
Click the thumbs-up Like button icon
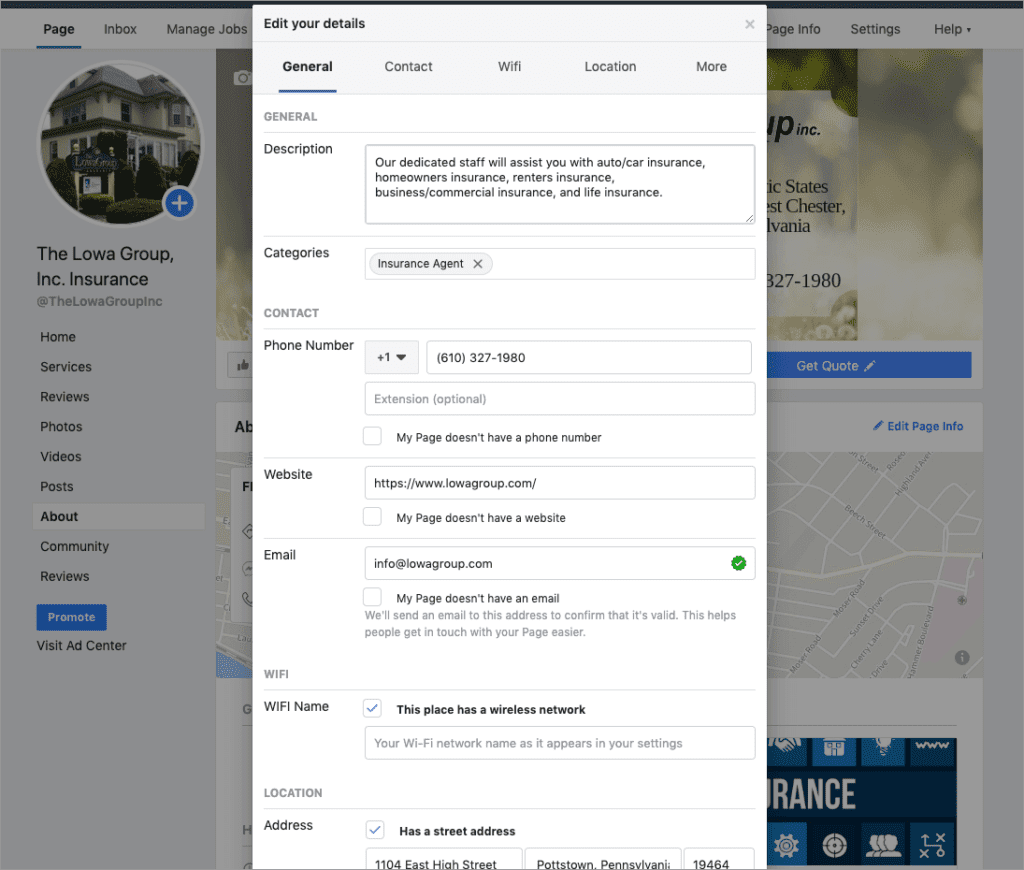pyautogui.click(x=242, y=365)
